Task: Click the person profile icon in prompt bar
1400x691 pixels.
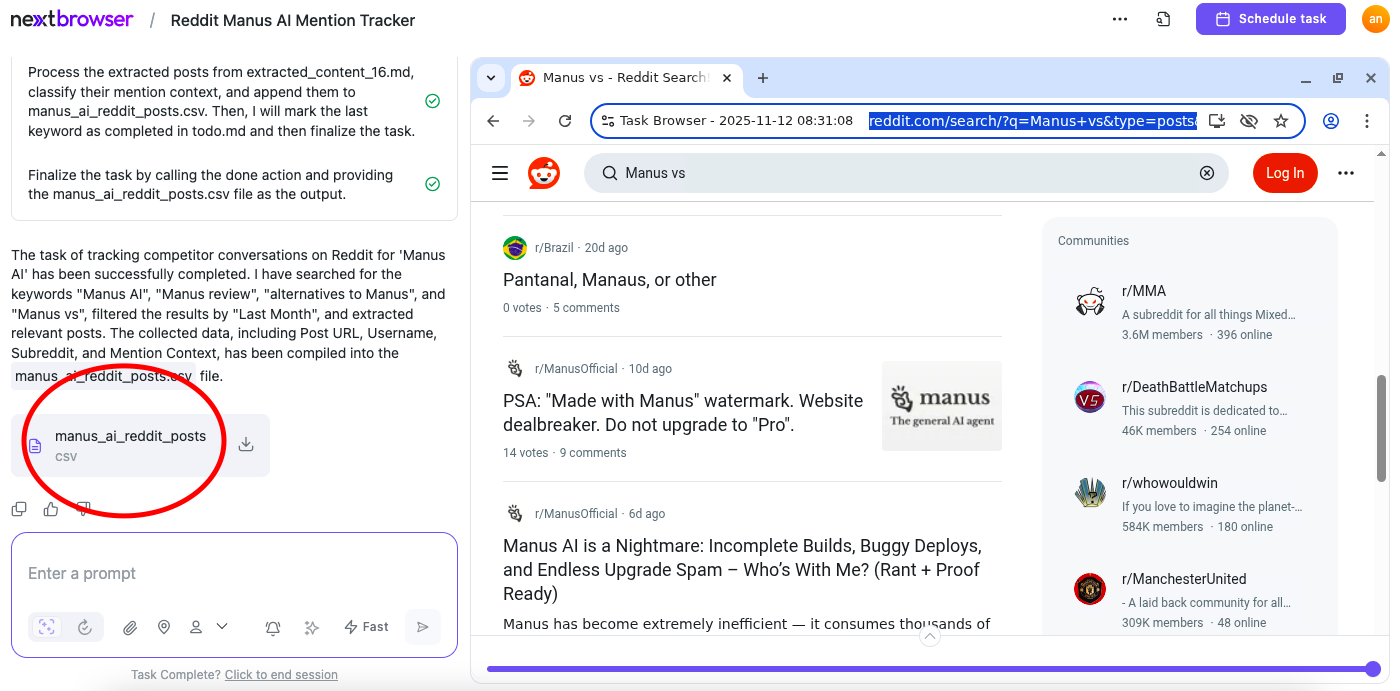Action: click(196, 627)
